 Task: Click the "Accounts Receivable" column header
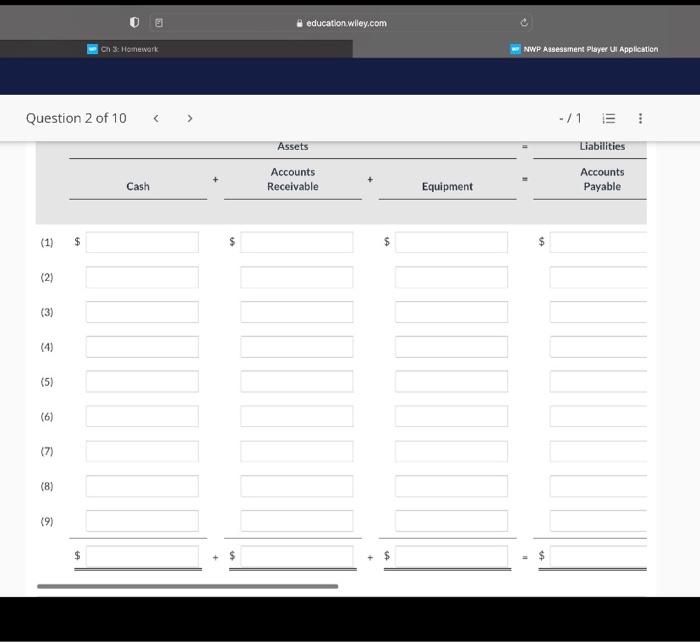pyautogui.click(x=293, y=179)
